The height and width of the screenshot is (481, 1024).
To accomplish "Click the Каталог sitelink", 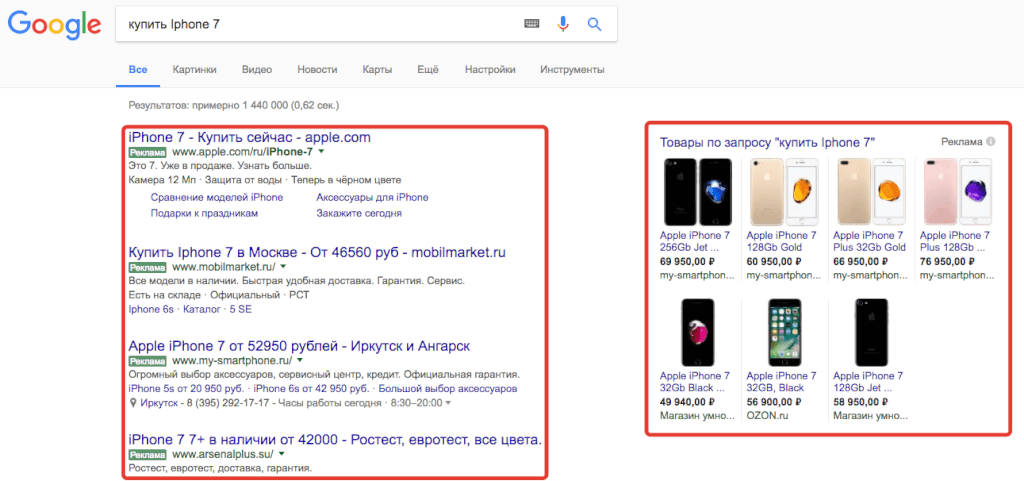I will coord(202,309).
